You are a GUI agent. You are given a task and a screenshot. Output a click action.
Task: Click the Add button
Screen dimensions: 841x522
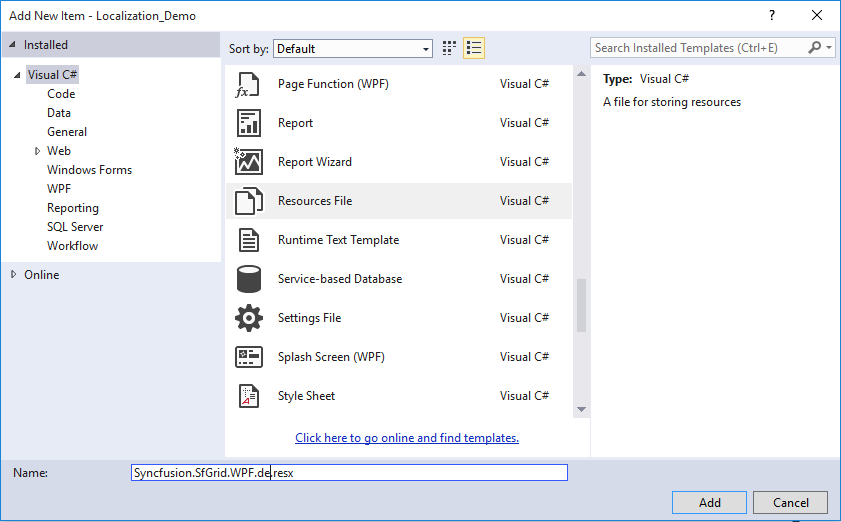709,503
